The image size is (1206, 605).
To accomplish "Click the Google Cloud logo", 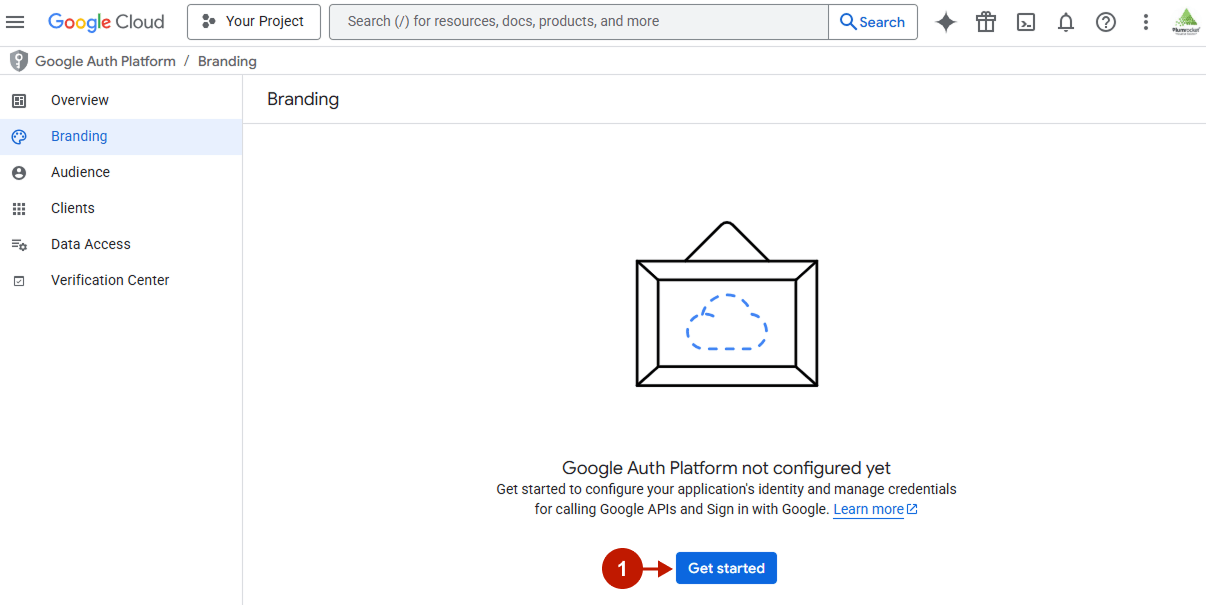I will 106,21.
